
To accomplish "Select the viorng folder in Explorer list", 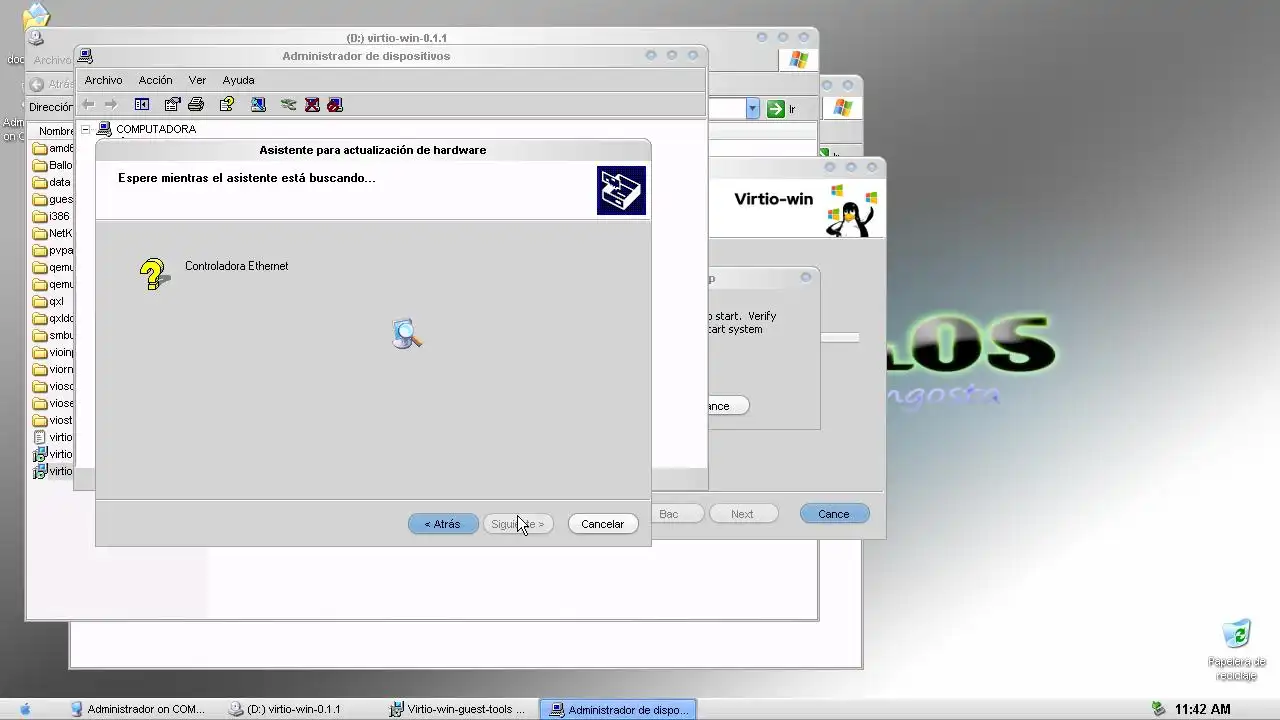I will [53, 369].
